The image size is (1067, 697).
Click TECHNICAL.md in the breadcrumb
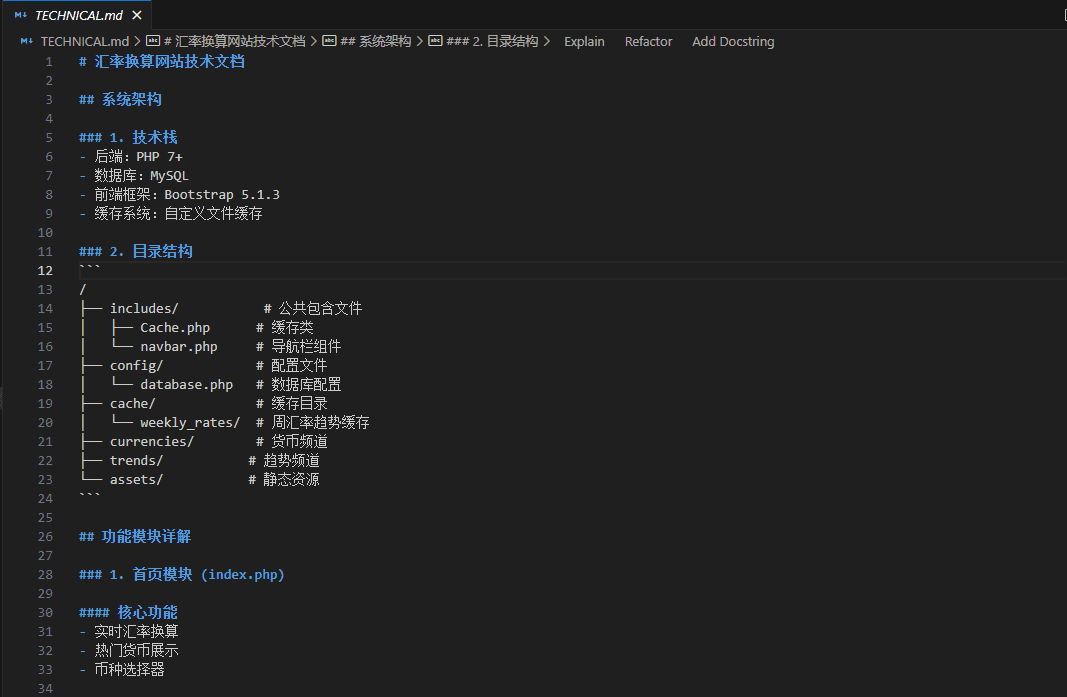pyautogui.click(x=84, y=42)
